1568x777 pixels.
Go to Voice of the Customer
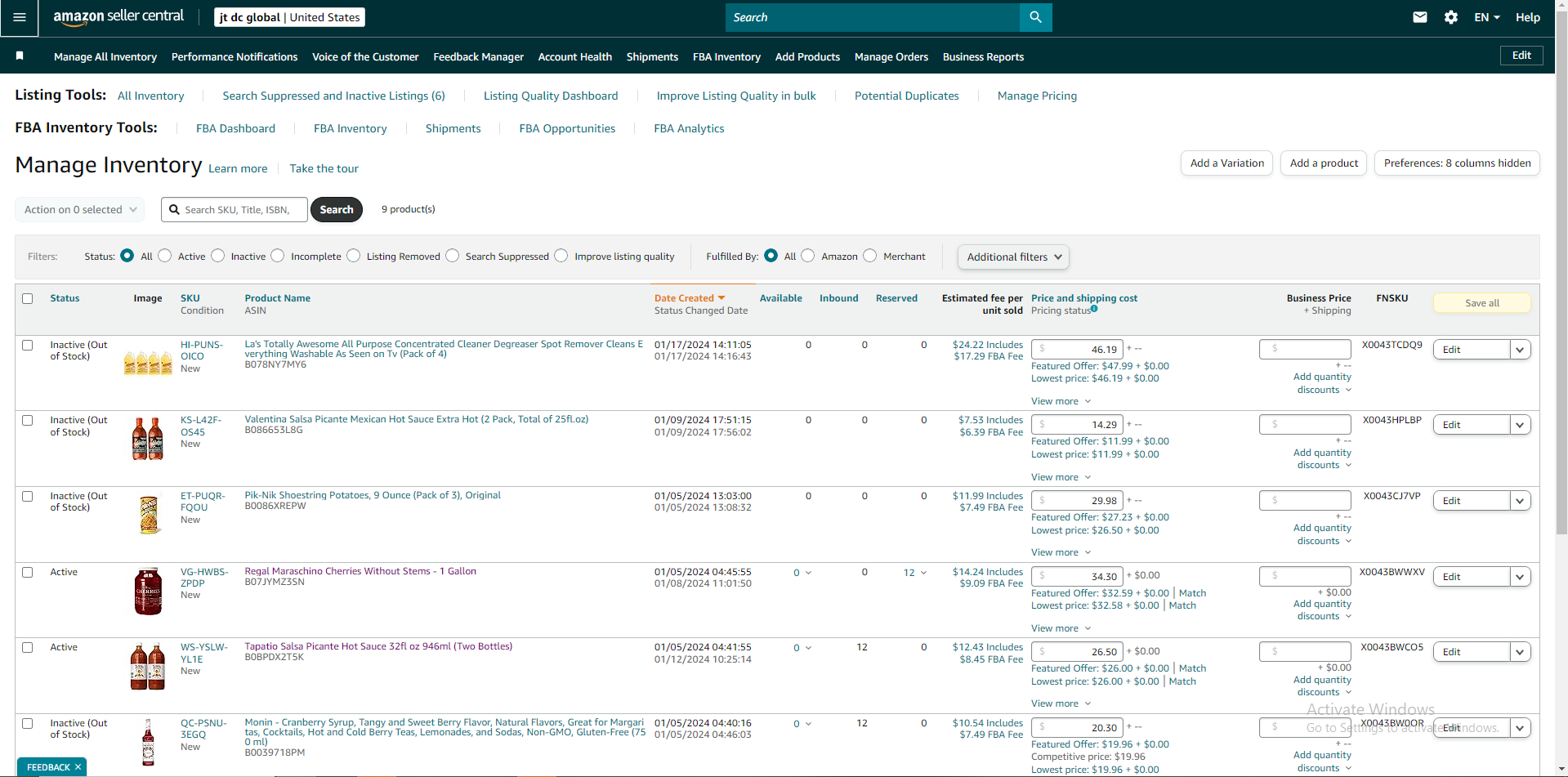tap(365, 56)
